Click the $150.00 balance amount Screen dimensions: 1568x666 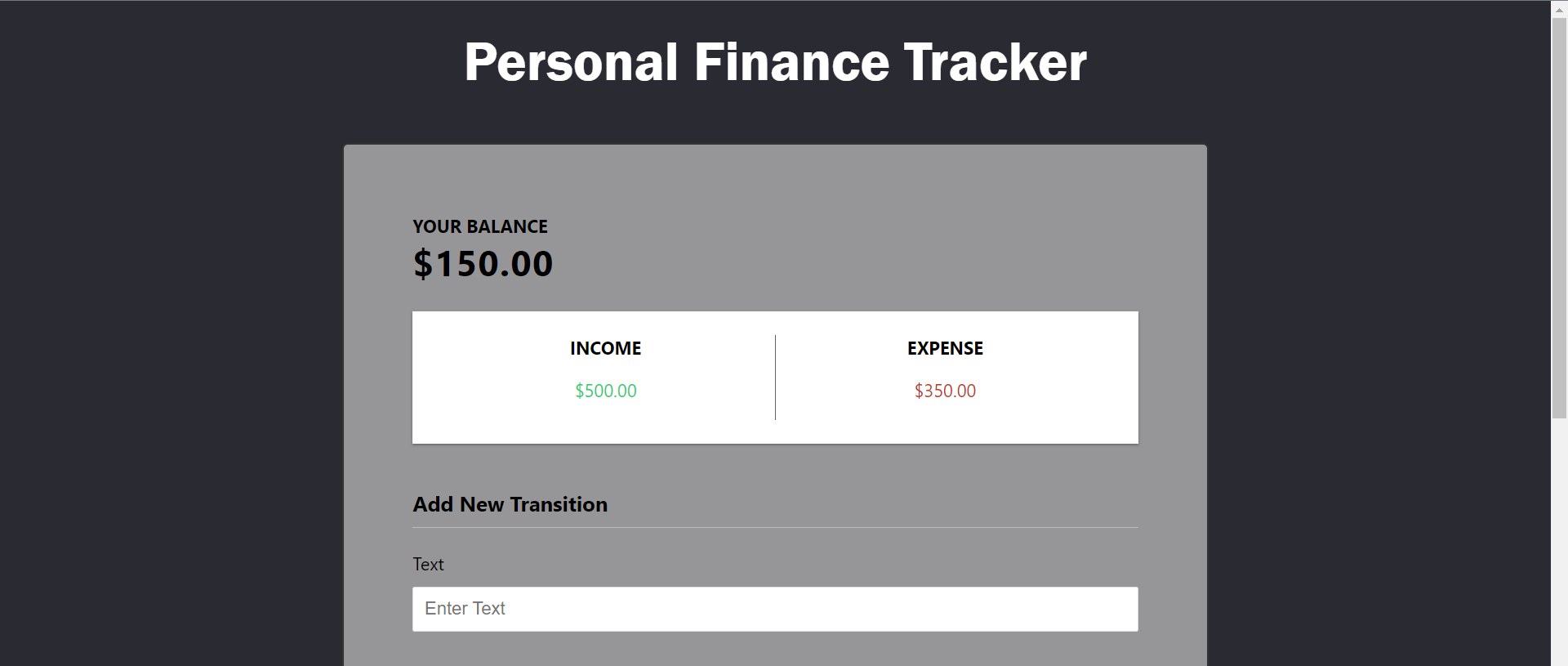483,262
